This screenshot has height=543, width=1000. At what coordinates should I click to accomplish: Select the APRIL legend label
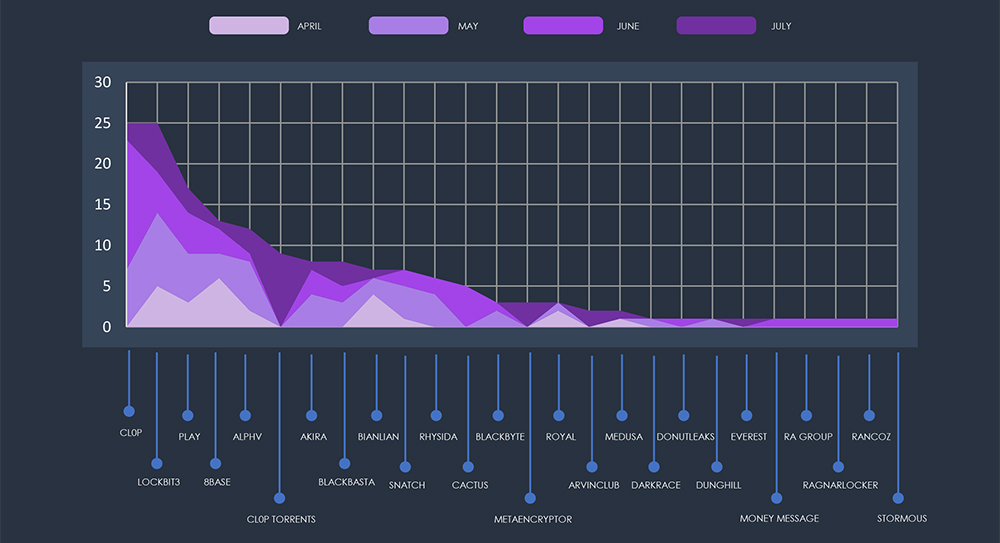(309, 26)
